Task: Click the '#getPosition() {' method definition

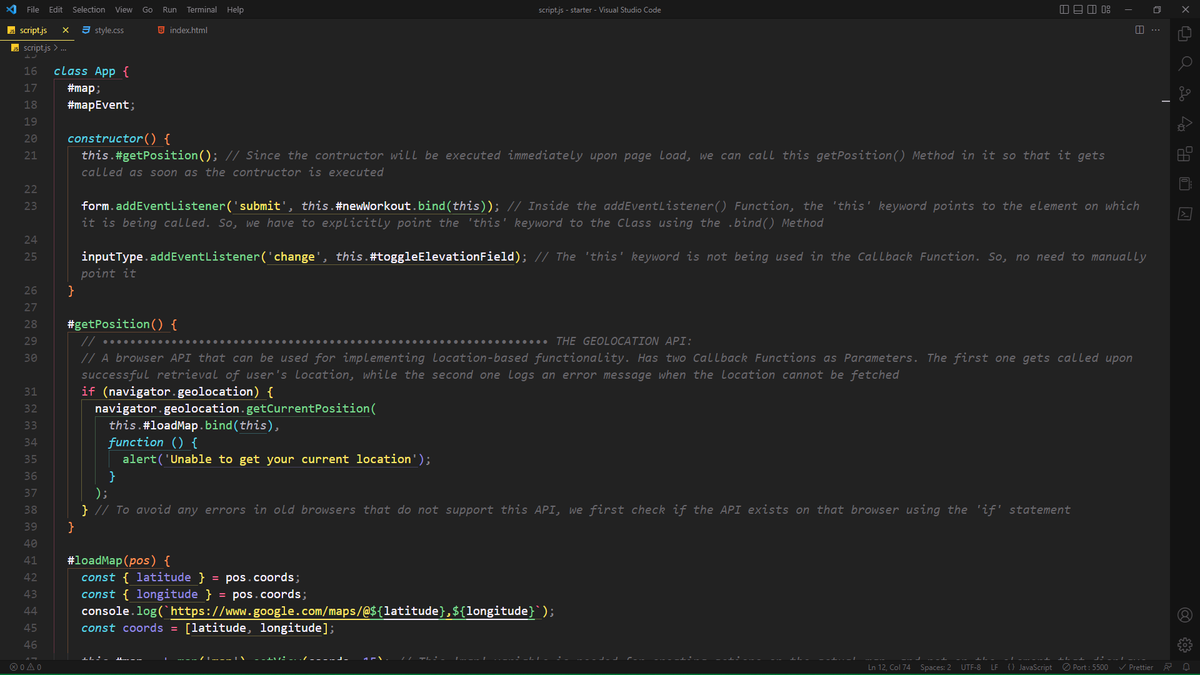Action: pyautogui.click(x=122, y=324)
